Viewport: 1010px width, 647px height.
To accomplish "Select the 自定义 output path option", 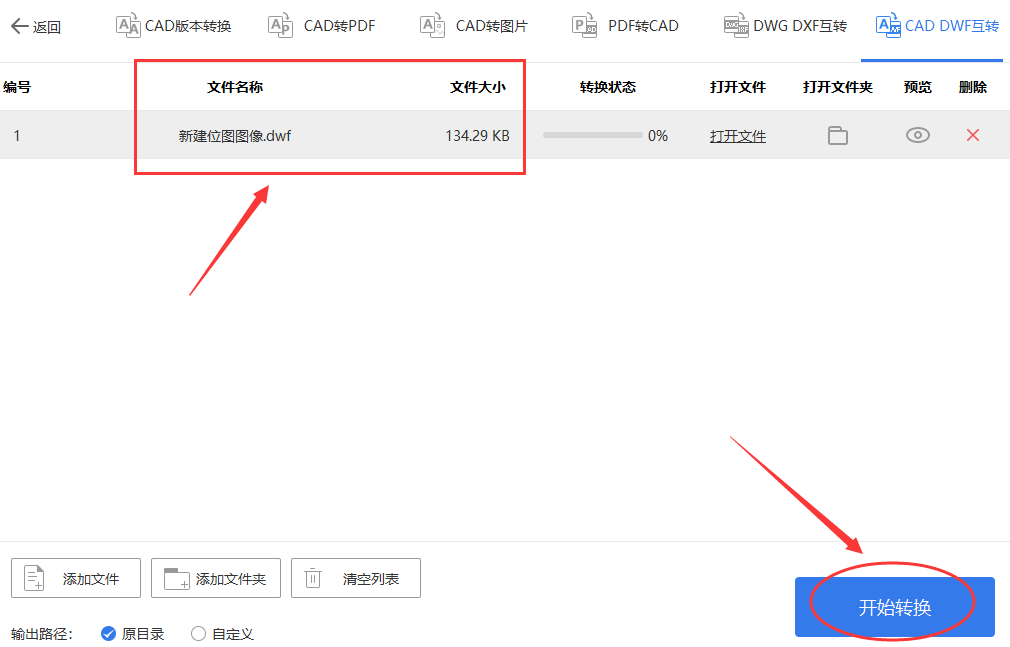I will coord(222,634).
